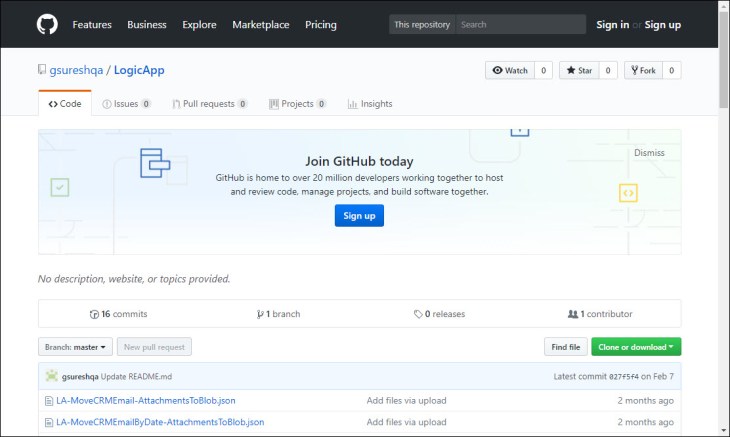Open the Projects tab
Screen dimensions: 730x437
click(297, 104)
